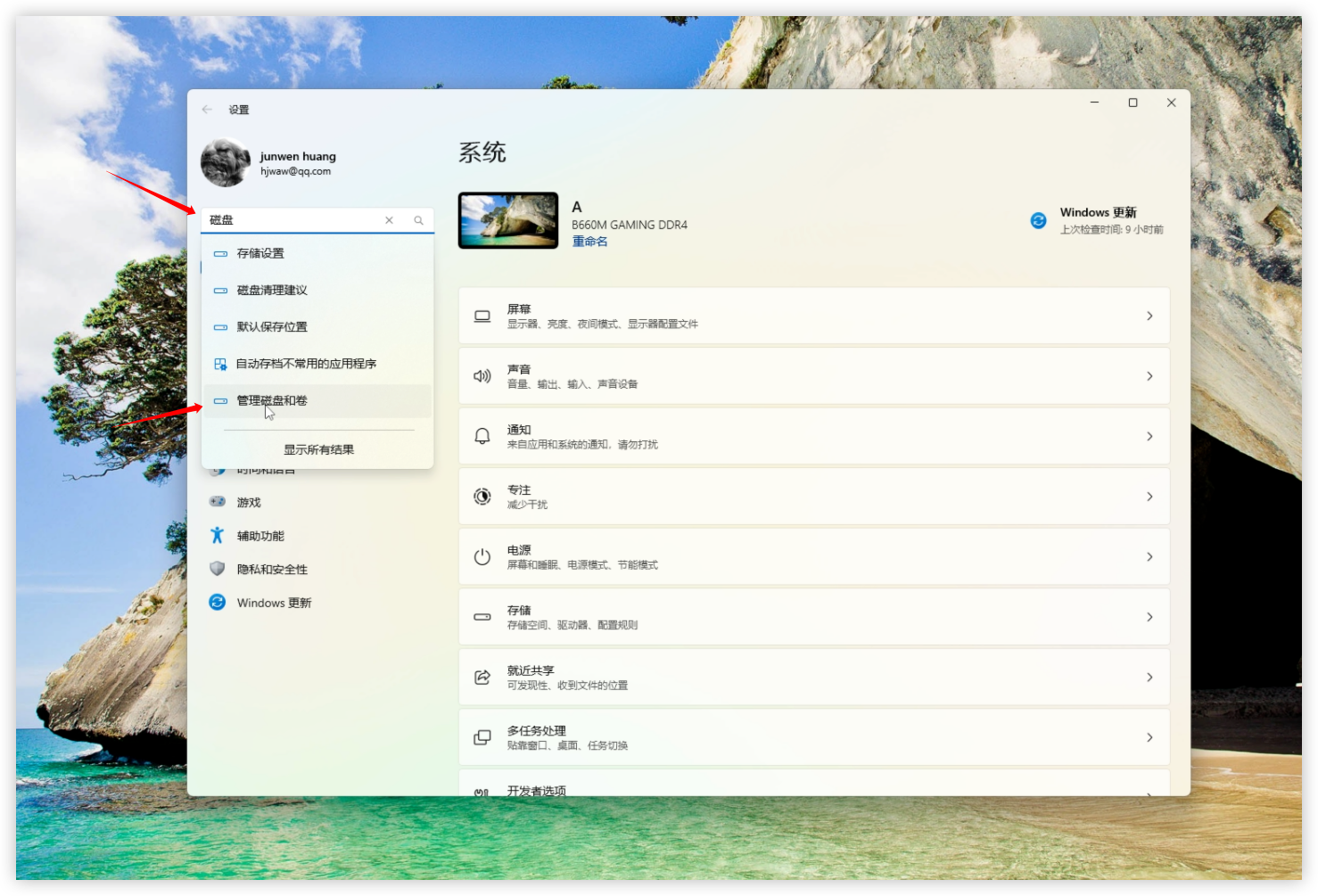
Task: Expand the 屏幕 settings chevron
Action: point(1149,316)
